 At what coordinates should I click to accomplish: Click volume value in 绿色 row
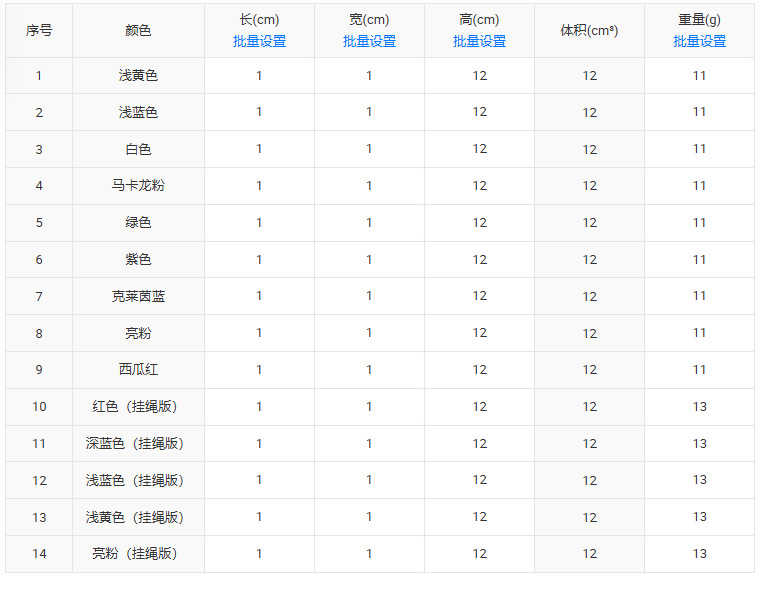click(x=589, y=223)
